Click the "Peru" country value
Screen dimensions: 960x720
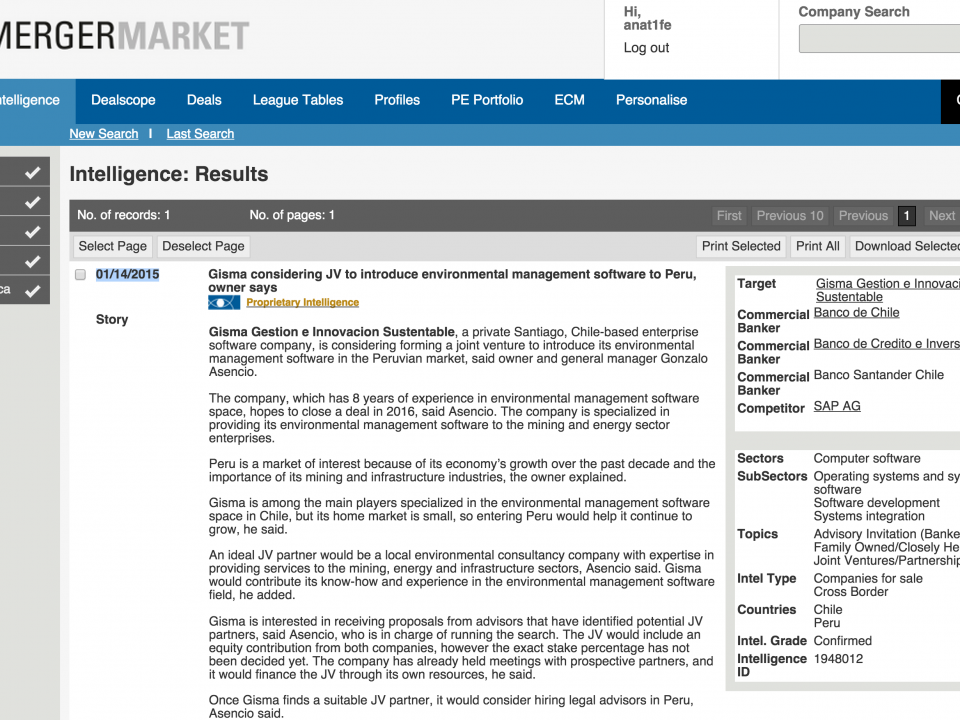click(x=827, y=623)
